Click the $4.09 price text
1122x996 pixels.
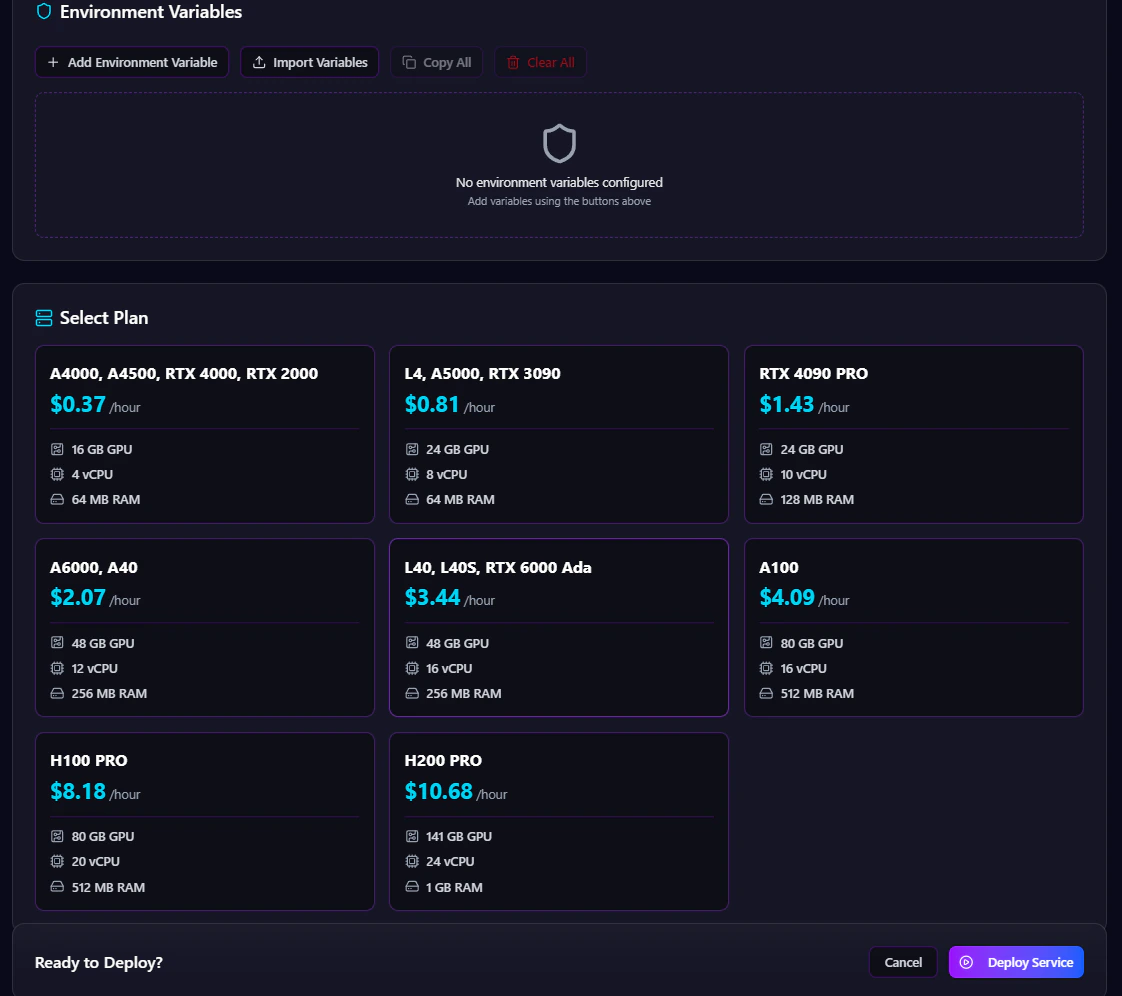pos(787,597)
